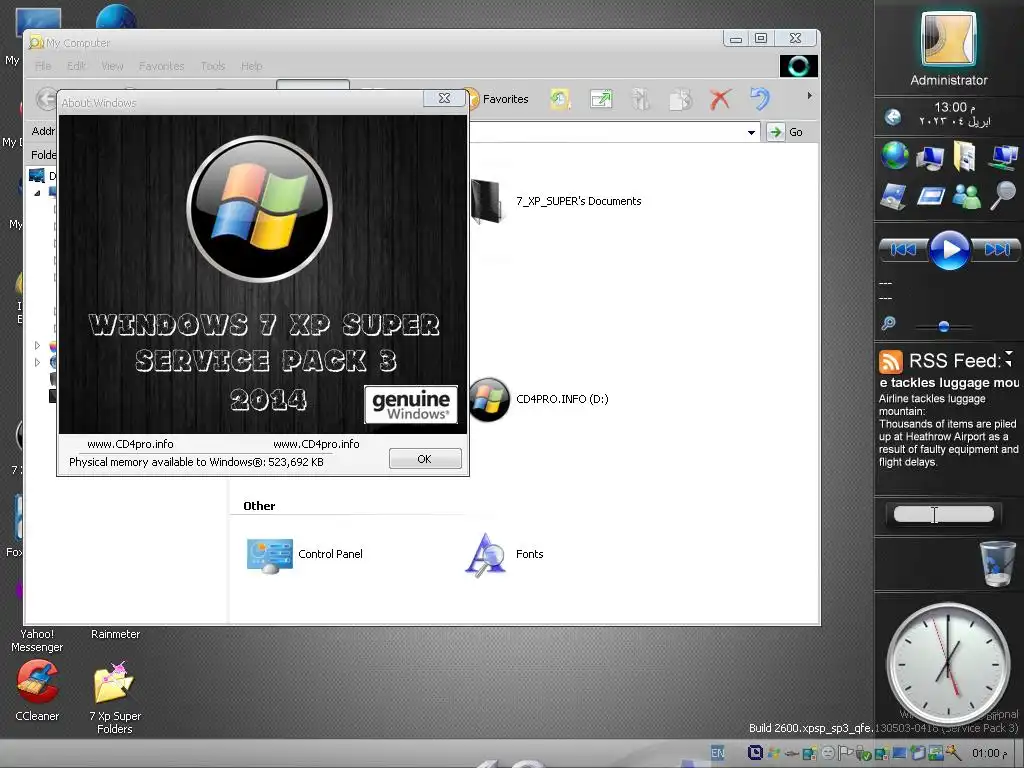Open the Tools menu

pyautogui.click(x=213, y=66)
